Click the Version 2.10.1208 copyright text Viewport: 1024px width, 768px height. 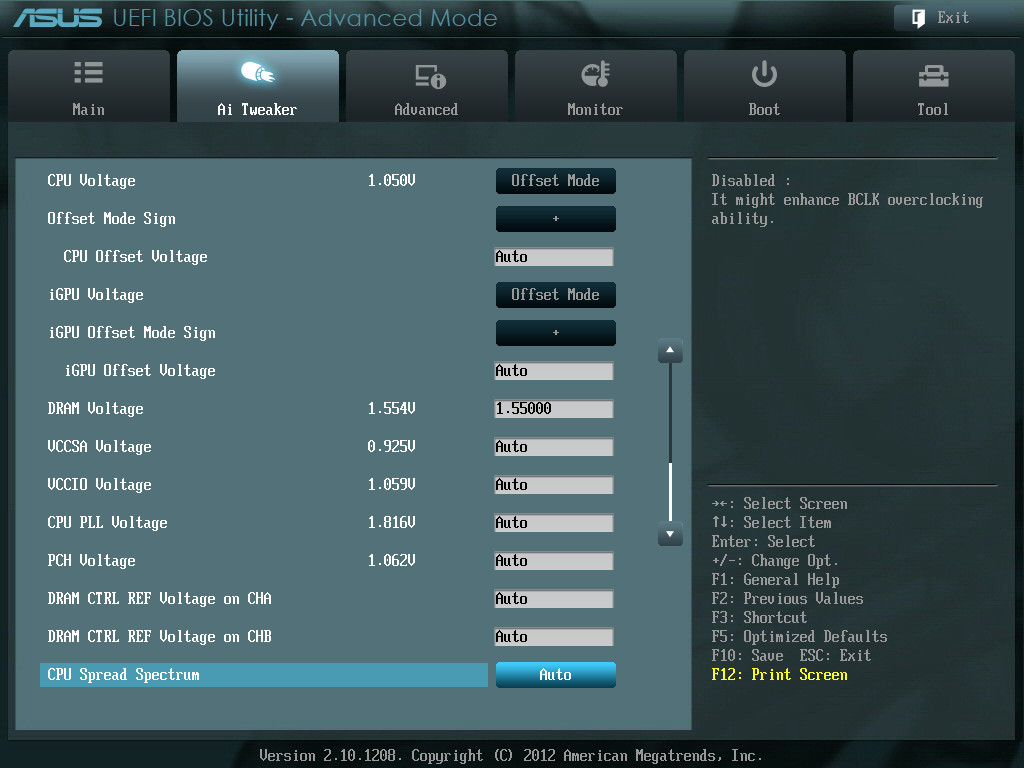point(511,756)
